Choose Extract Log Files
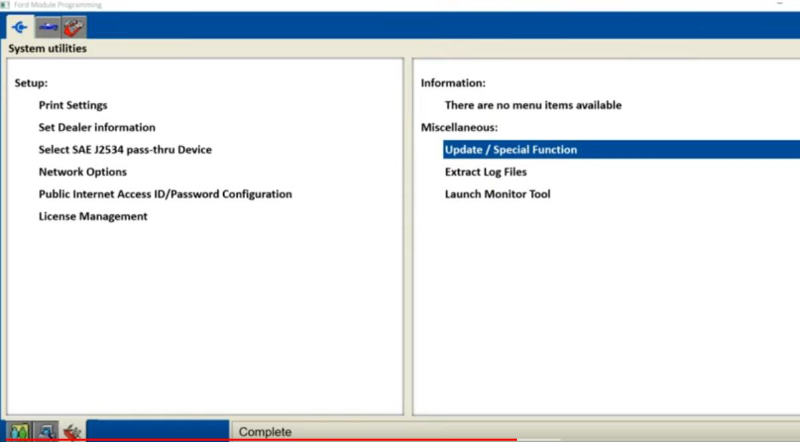Viewport: 800px width, 442px height. (x=486, y=172)
